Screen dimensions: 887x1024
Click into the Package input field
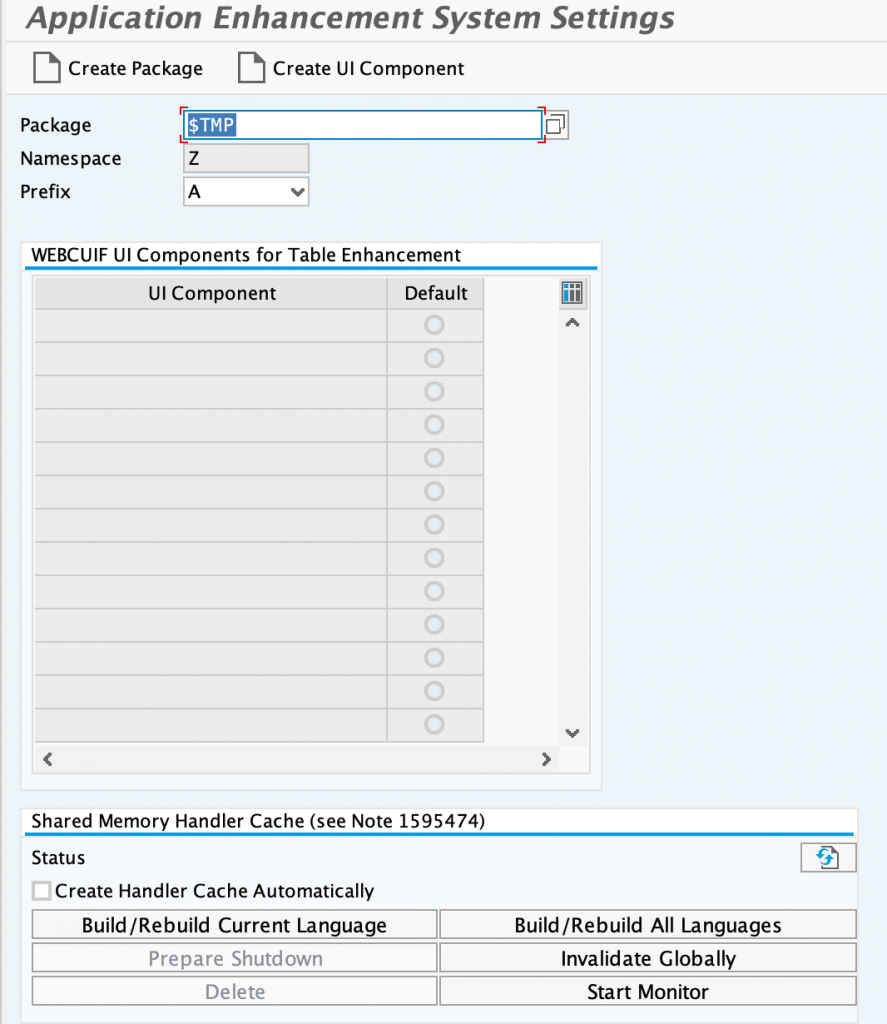coord(363,125)
